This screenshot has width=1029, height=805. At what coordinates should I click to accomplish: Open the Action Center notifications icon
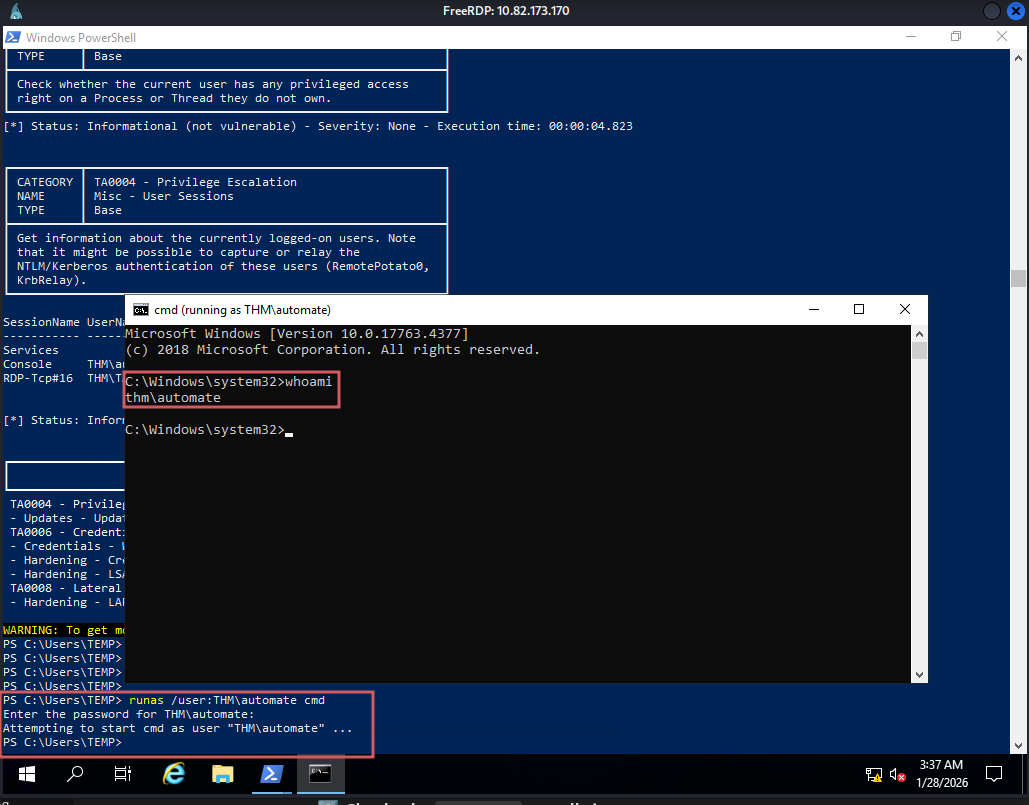pyautogui.click(x=994, y=773)
